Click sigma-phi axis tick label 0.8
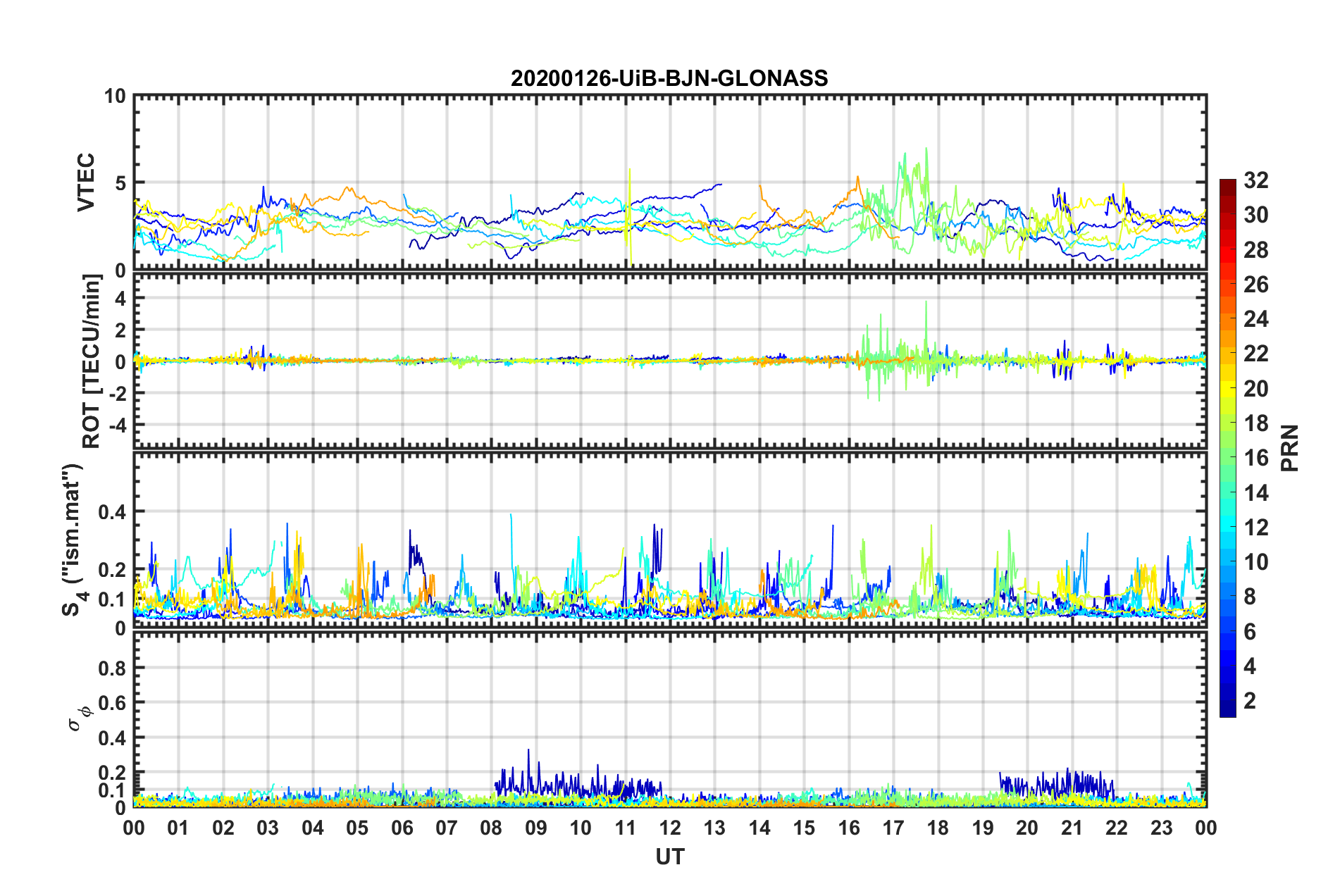Viewport: 1340px width, 896px height. (x=112, y=668)
